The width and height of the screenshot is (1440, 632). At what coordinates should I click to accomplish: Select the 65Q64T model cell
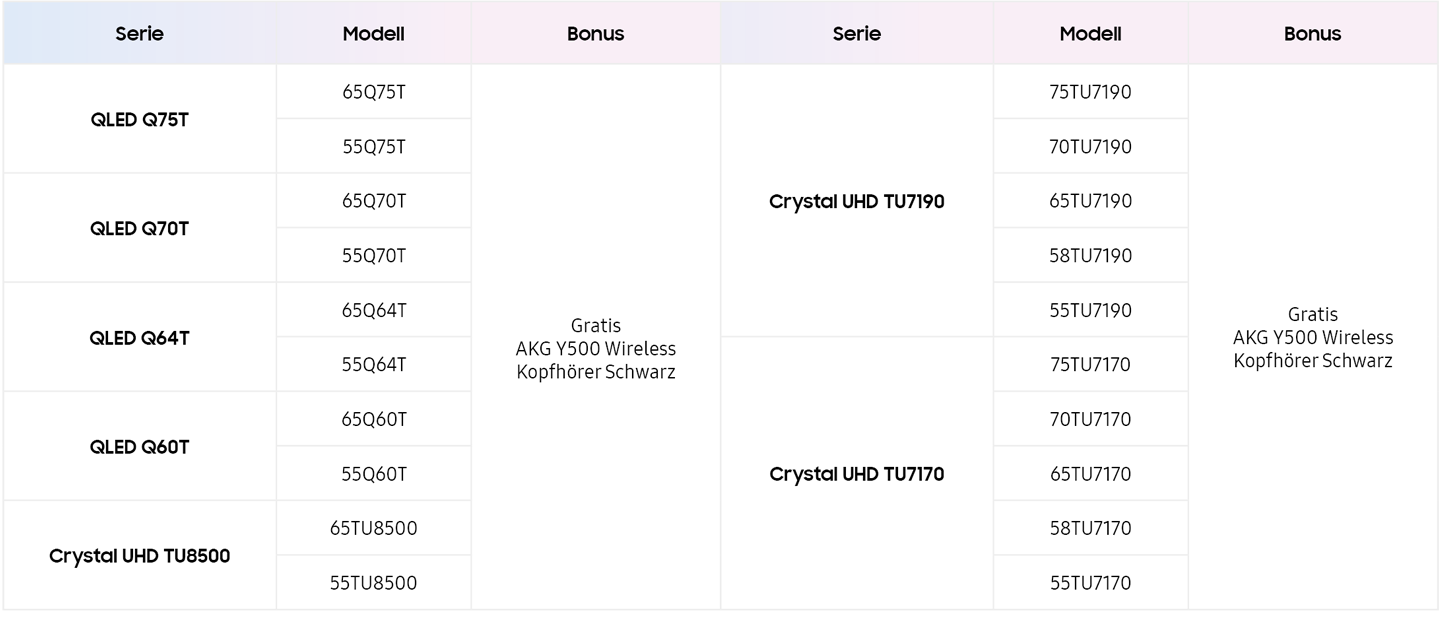pyautogui.click(x=374, y=310)
